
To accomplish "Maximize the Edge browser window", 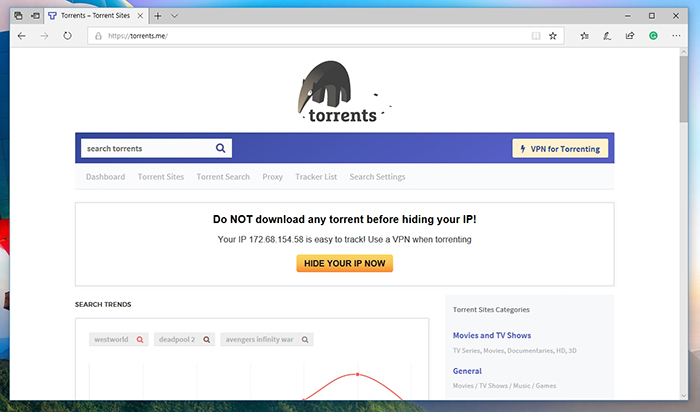I will click(652, 16).
